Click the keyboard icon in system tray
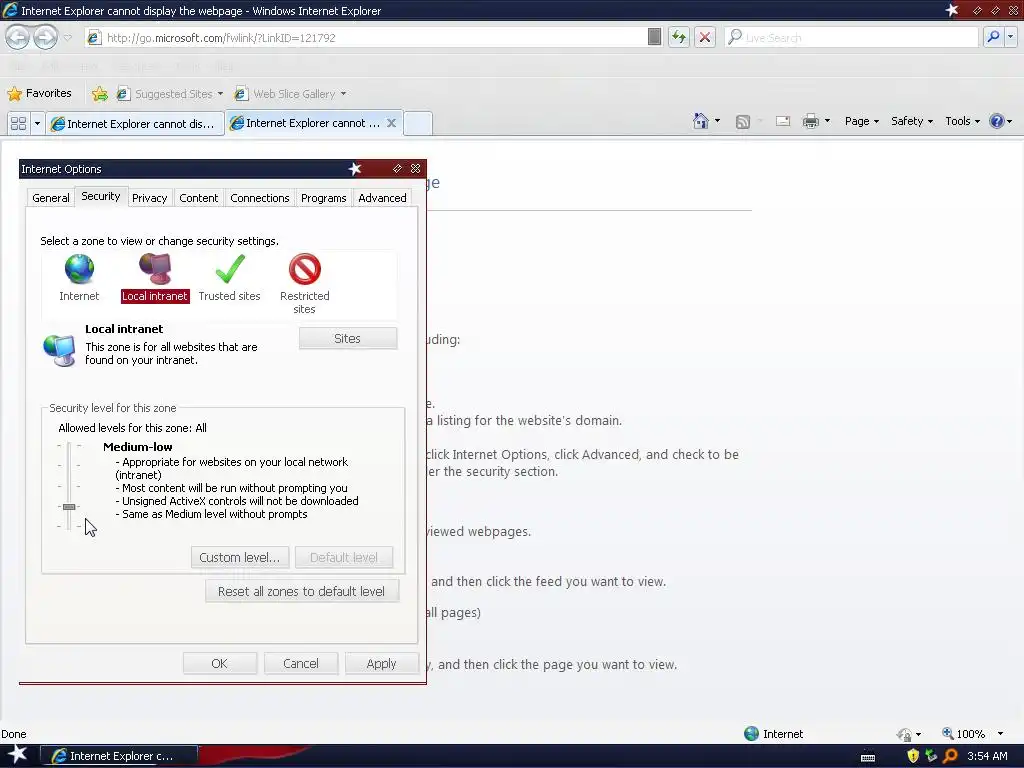The height and width of the screenshot is (768, 1024). [868, 758]
